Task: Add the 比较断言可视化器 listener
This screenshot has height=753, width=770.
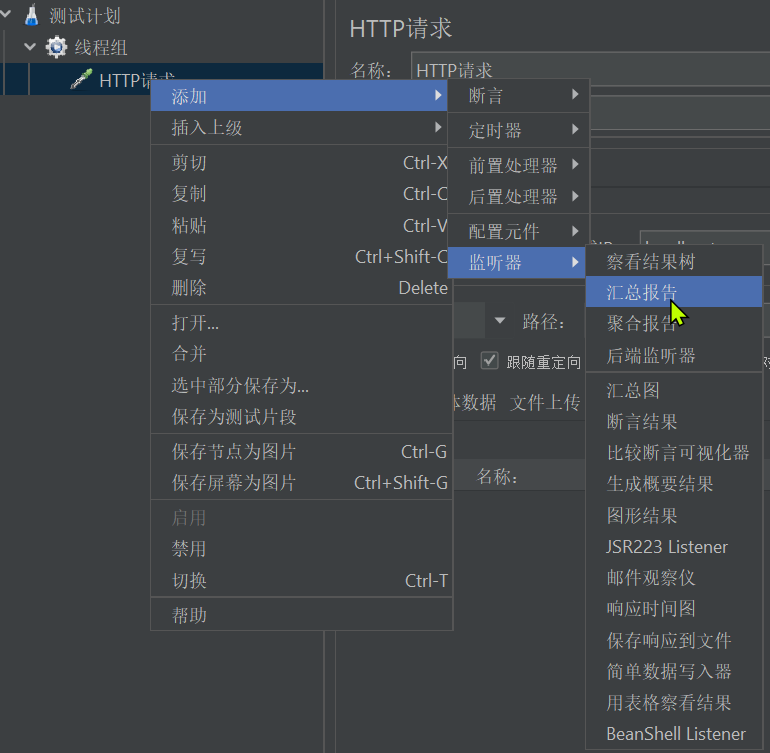Action: (x=674, y=452)
